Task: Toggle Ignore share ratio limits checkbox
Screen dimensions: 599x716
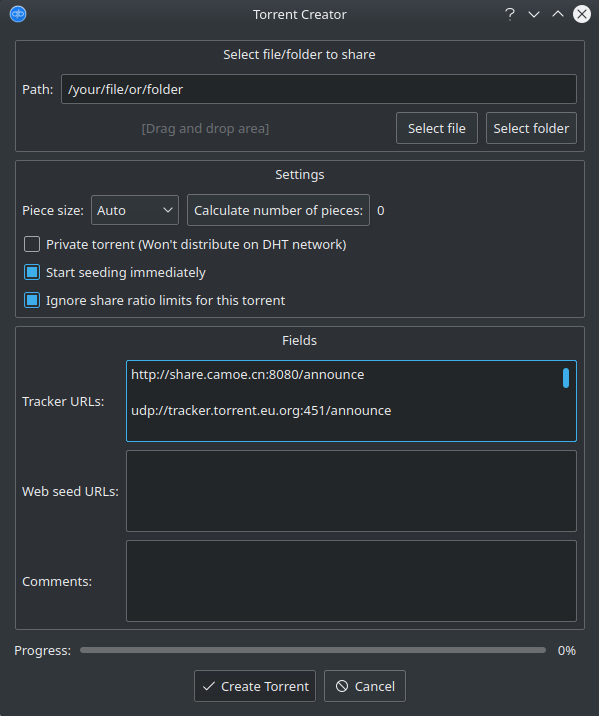Action: coord(32,300)
